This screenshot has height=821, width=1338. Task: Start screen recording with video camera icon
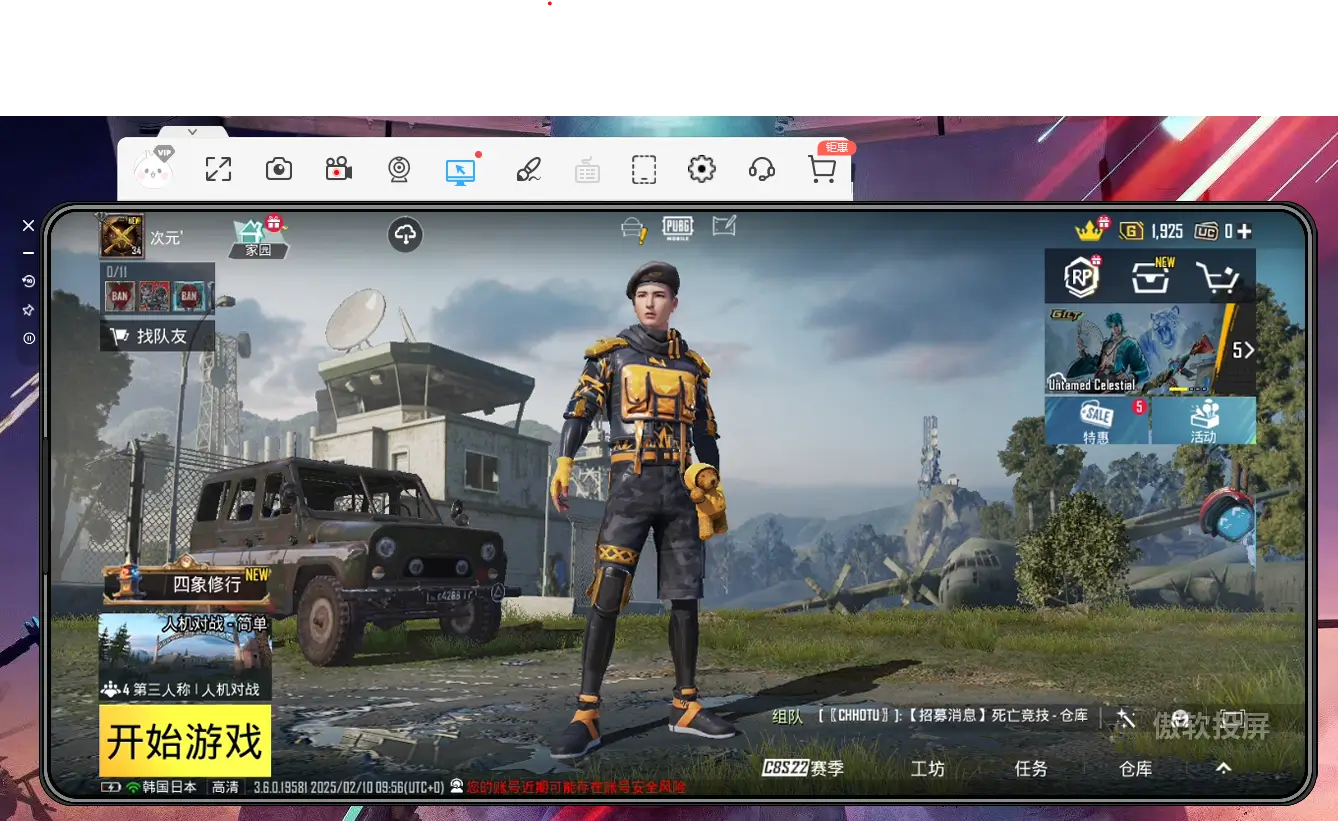point(339,169)
